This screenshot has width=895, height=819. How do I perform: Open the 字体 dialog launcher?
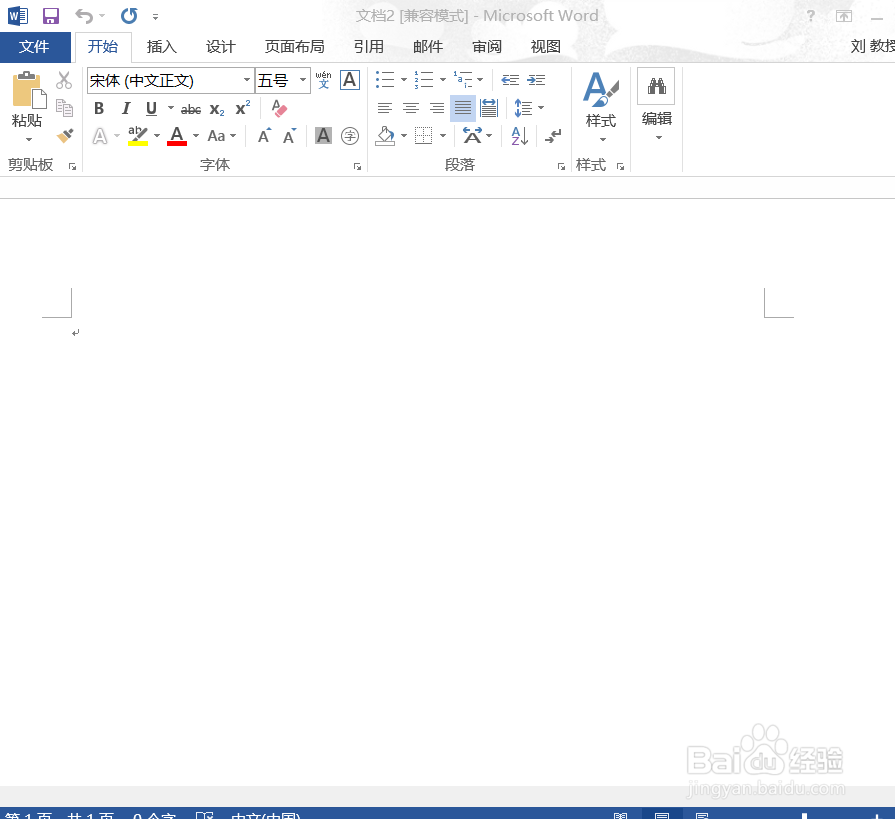point(357,166)
